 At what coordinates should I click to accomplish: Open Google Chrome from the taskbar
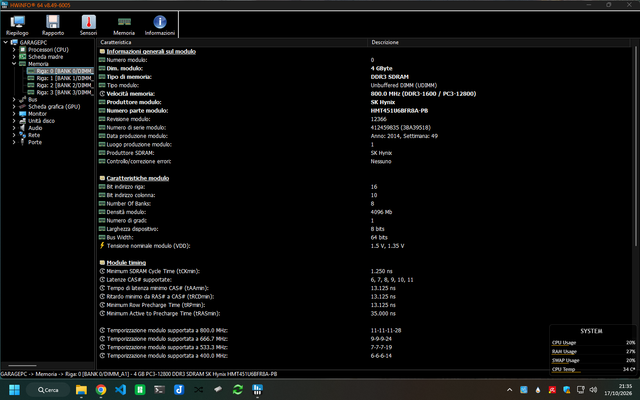[x=101, y=390]
